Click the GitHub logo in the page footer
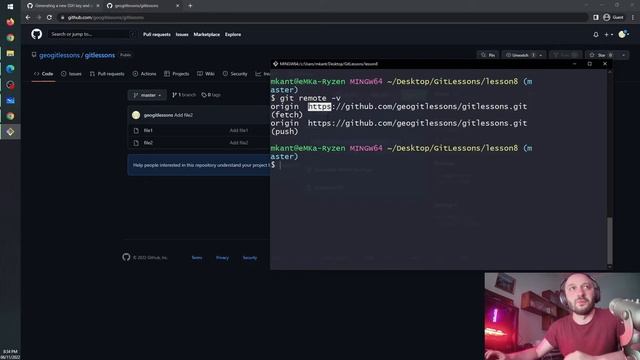 click(126, 257)
